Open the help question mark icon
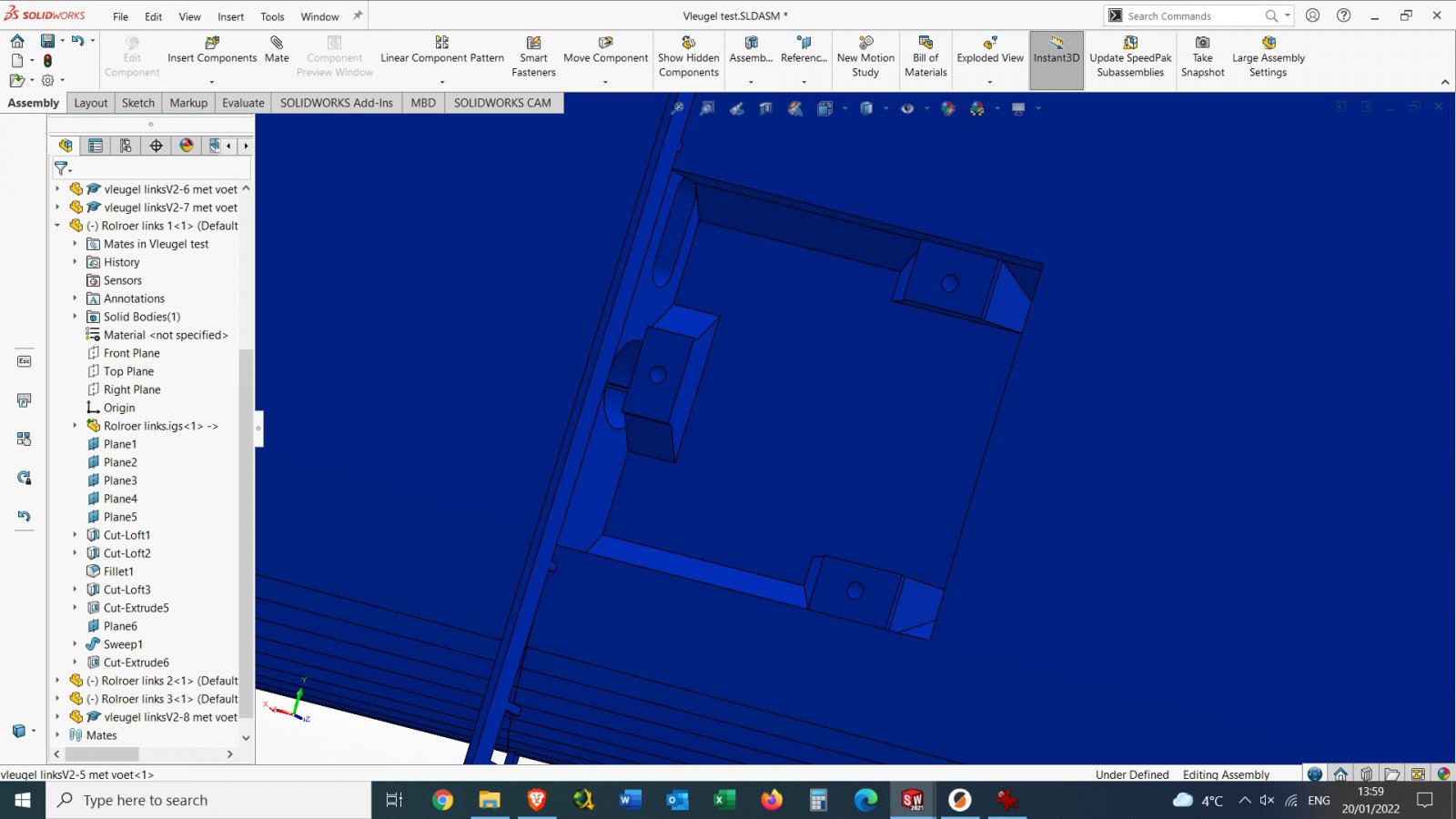The image size is (1456, 819). 1344,15
